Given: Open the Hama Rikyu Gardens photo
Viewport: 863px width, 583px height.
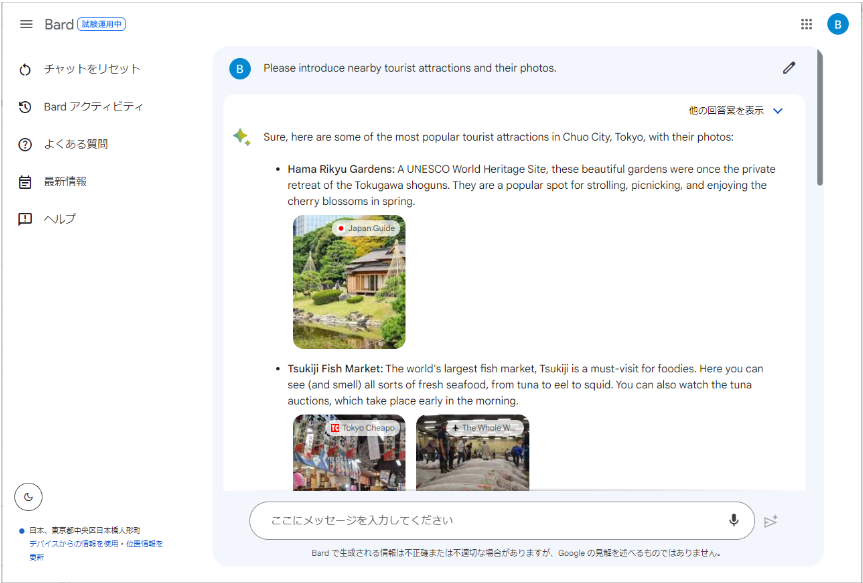Looking at the screenshot, I should (x=349, y=282).
